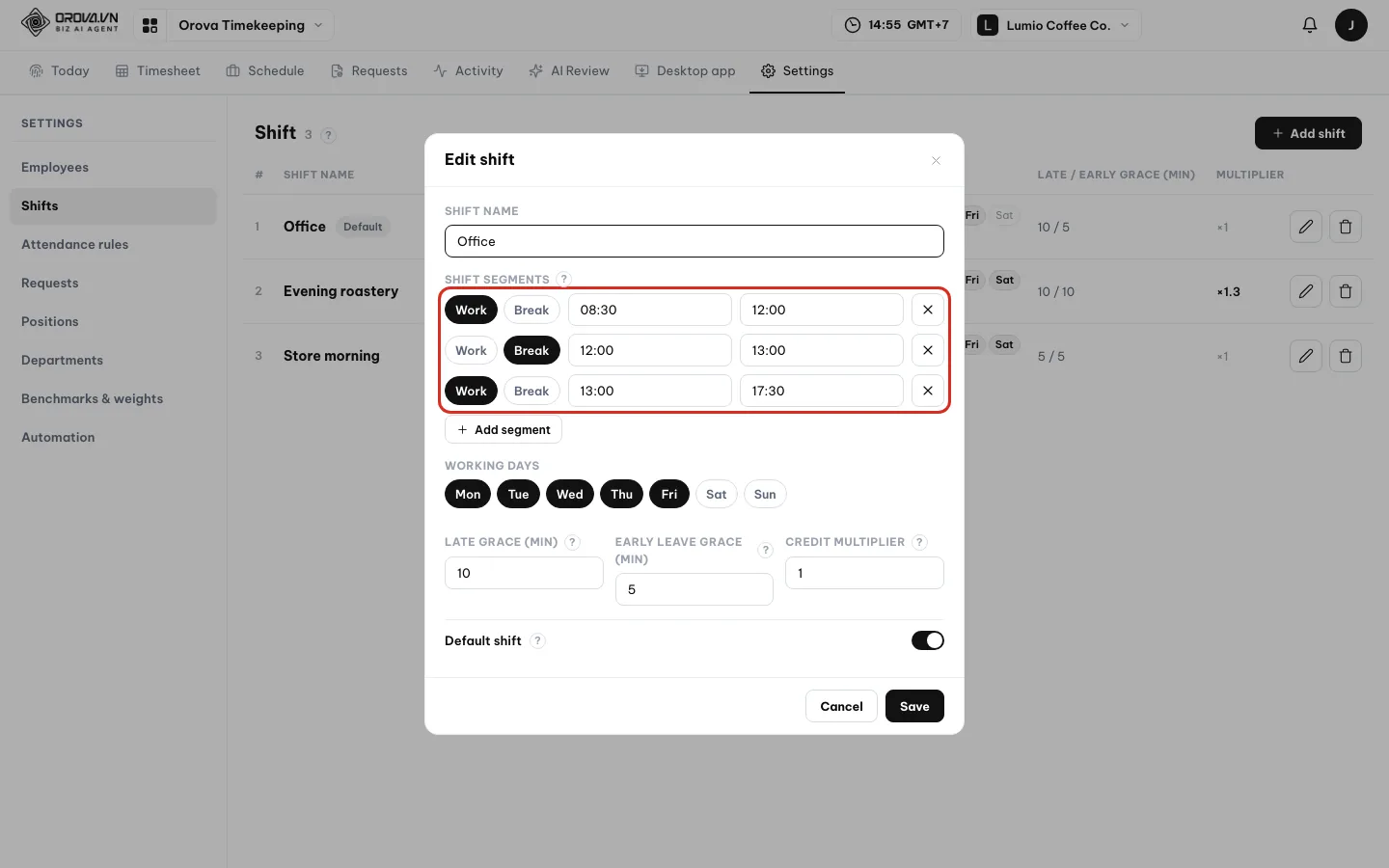Open the Lumio Coffee Co. workspace dropdown
1389x868 pixels.
1057,25
